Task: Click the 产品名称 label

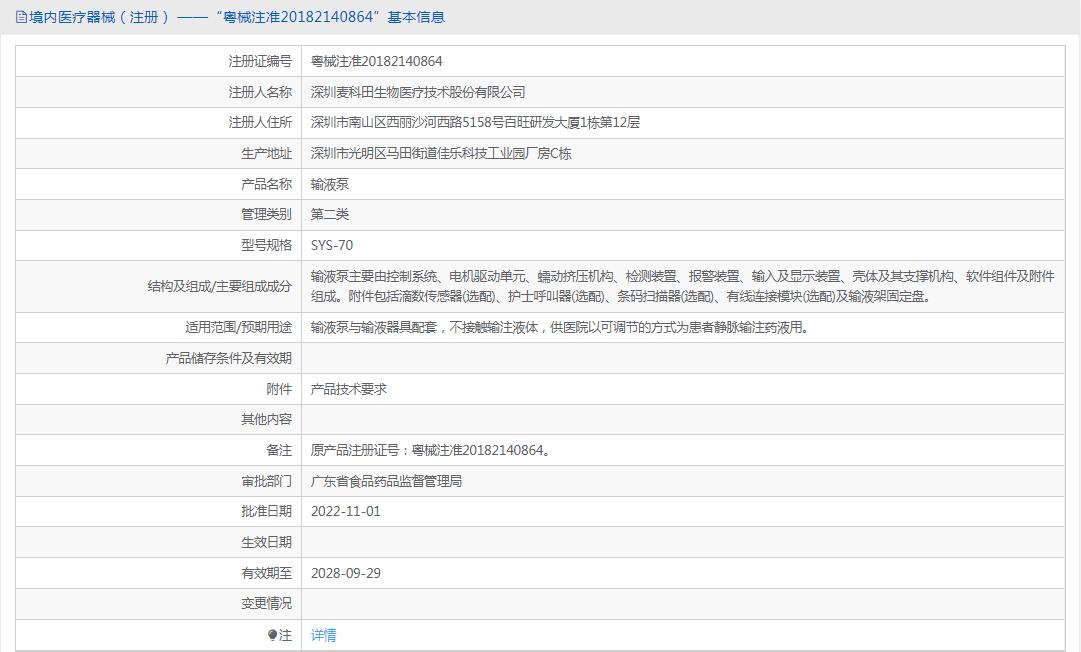Action: [266, 184]
